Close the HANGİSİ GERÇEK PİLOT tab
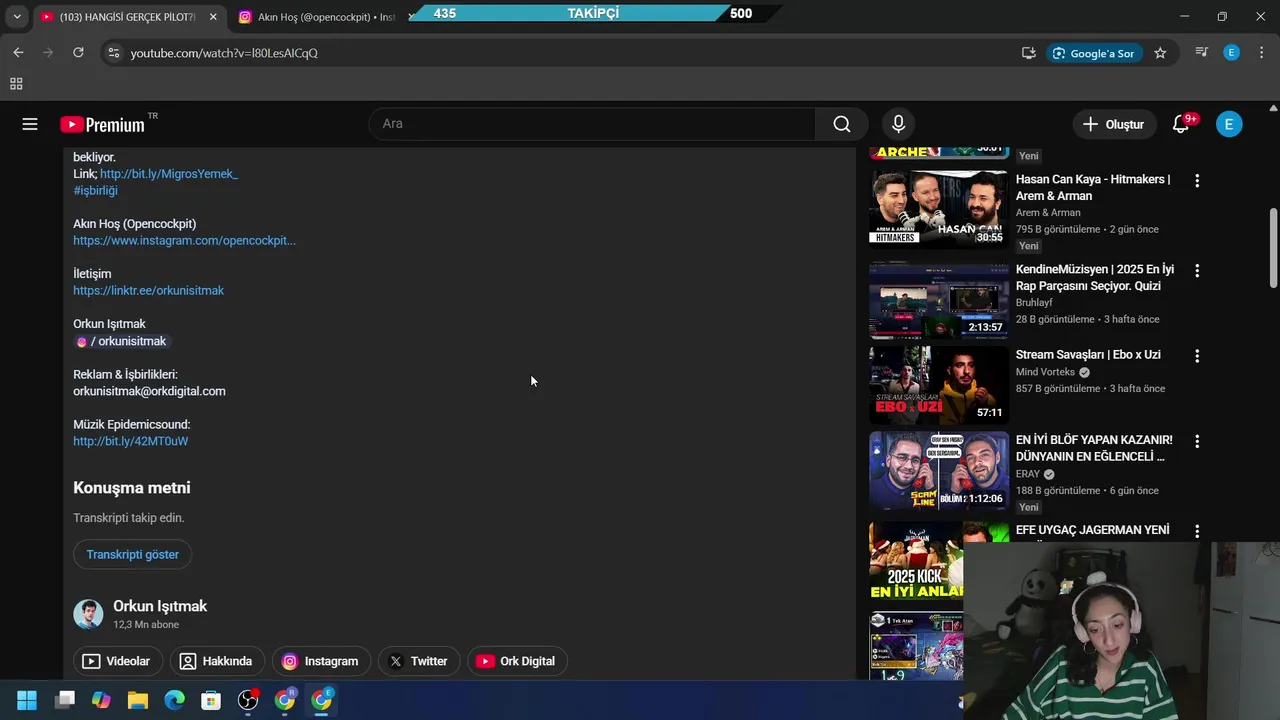 (213, 17)
